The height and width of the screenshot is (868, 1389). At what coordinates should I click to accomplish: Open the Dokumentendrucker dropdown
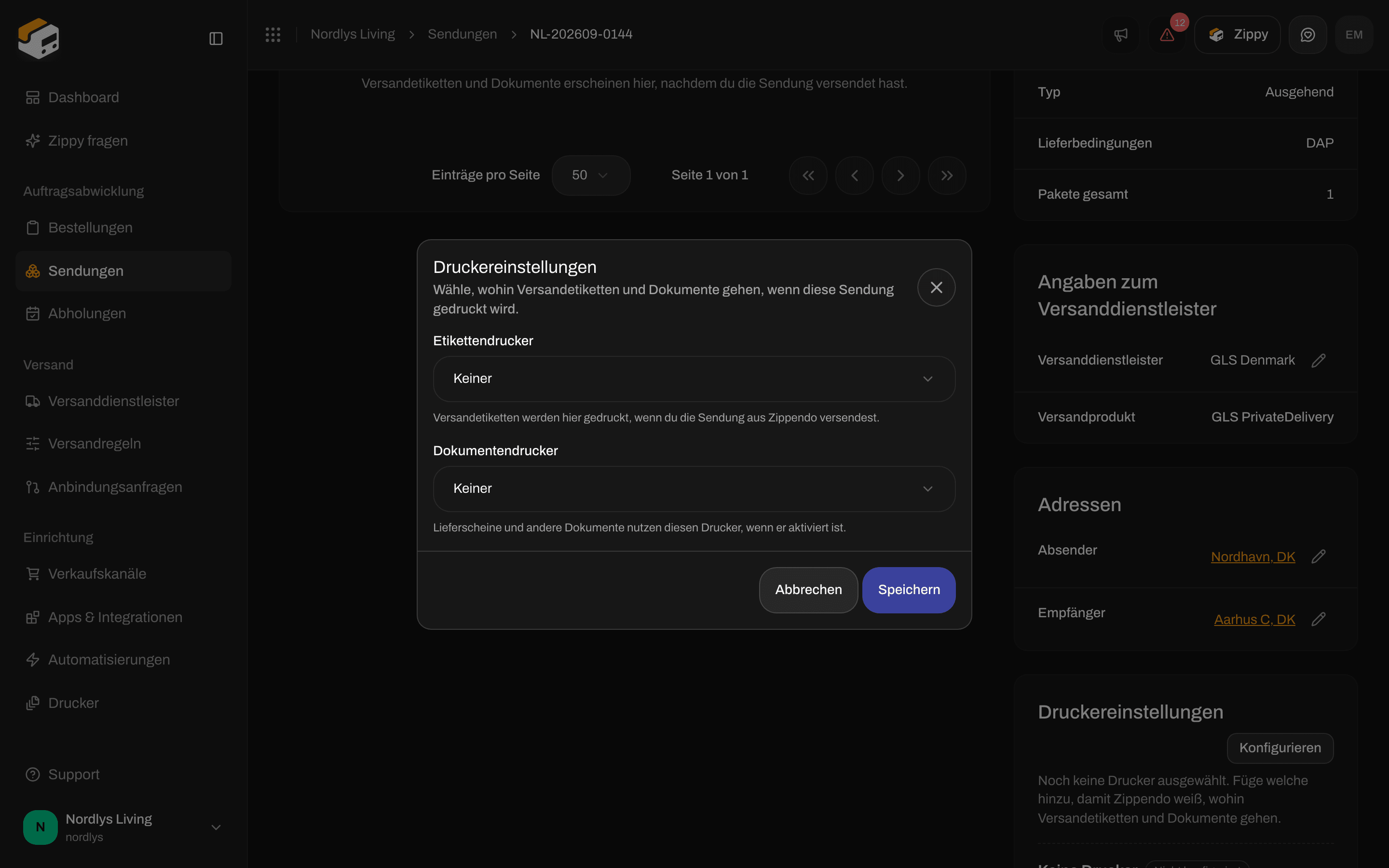[694, 489]
